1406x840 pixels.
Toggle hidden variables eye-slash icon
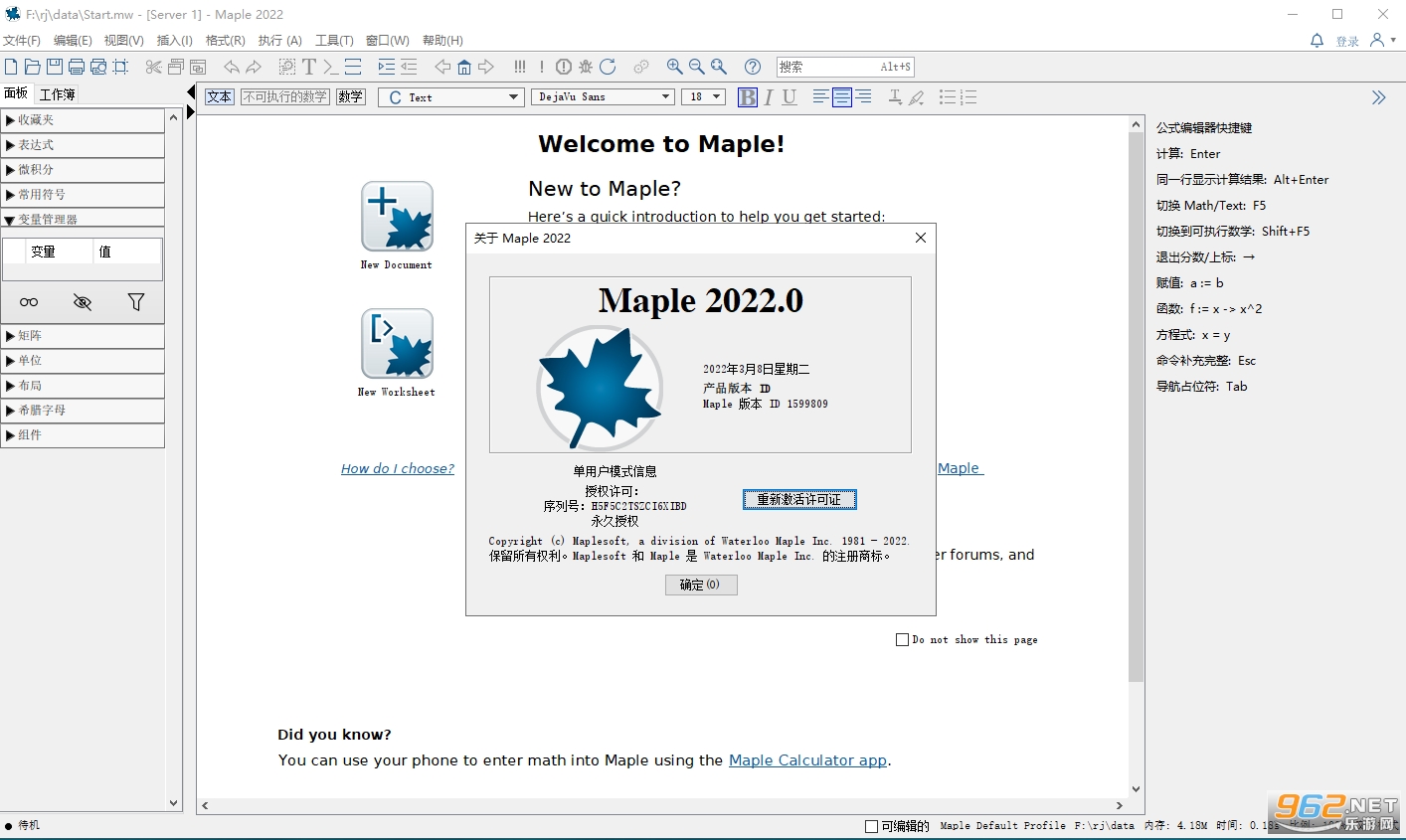83,302
